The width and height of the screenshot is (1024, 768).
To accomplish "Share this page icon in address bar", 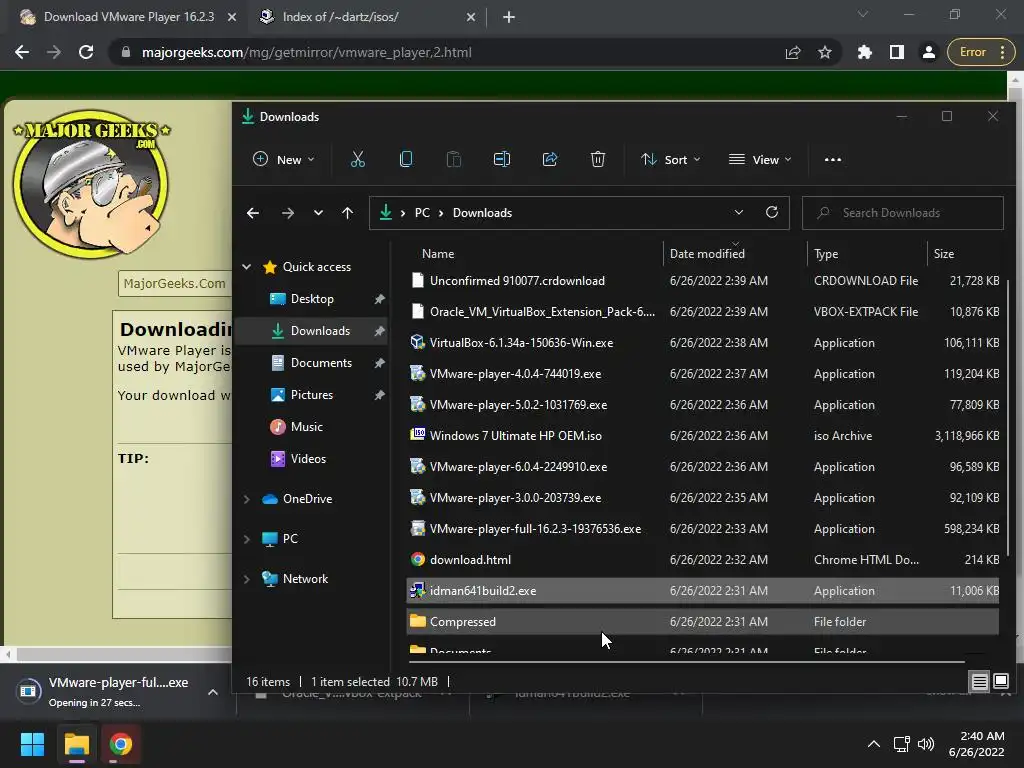I will click(x=793, y=52).
